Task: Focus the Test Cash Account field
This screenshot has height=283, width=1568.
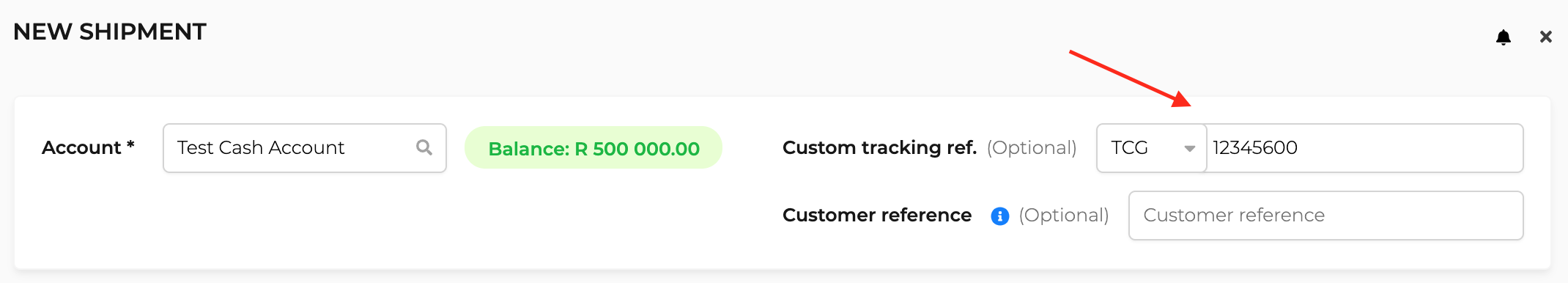Action: point(305,148)
